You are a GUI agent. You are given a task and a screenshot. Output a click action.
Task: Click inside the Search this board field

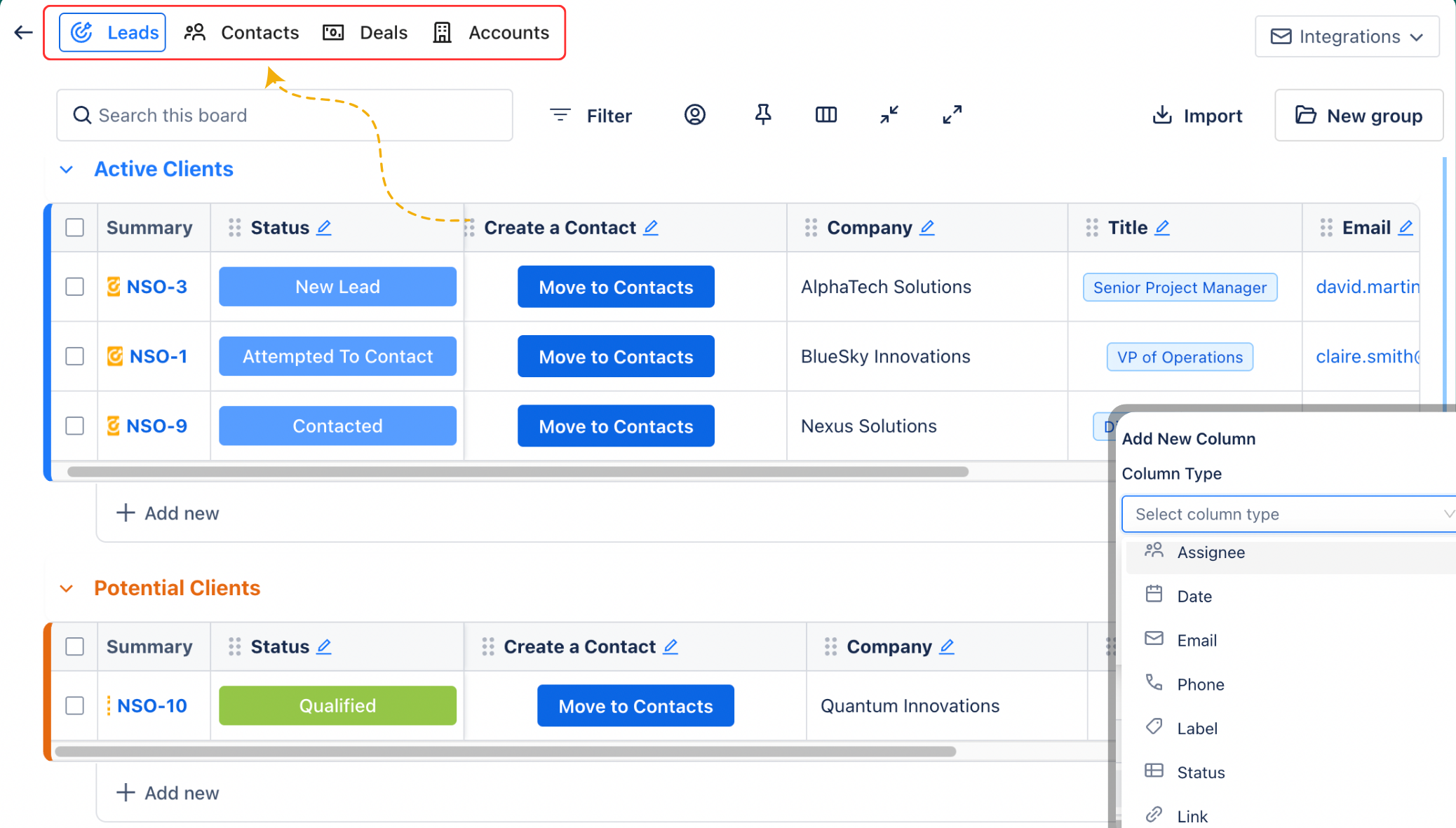[x=210, y=115]
